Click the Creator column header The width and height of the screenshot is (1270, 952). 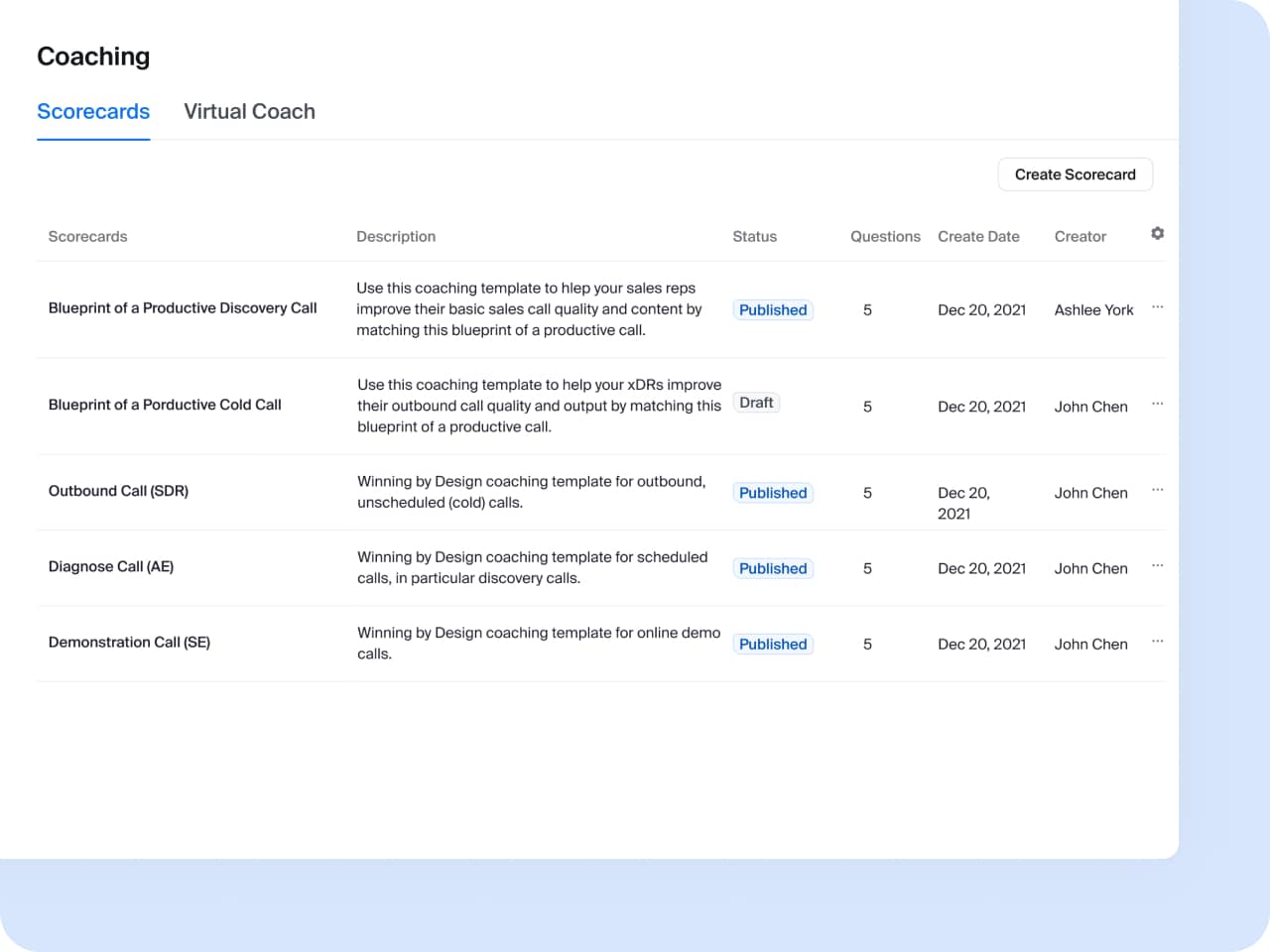1079,237
